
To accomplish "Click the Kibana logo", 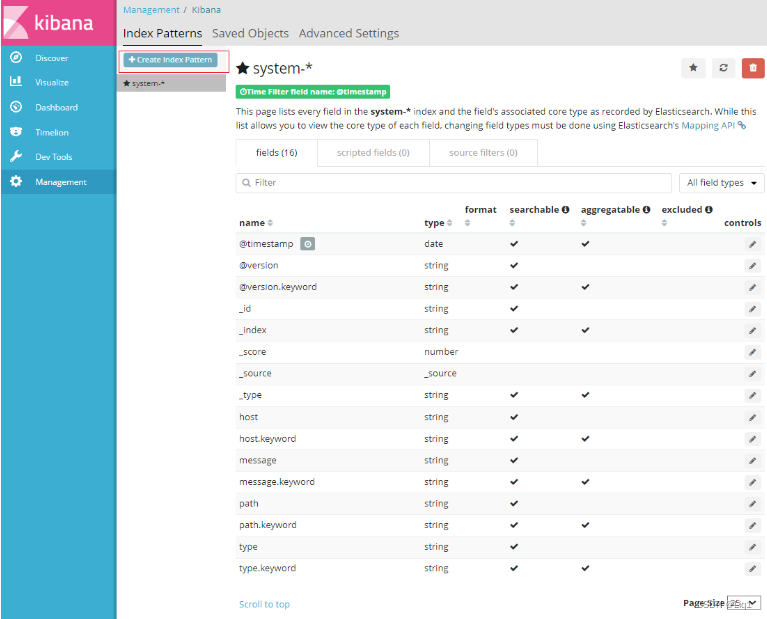I will click(x=58, y=23).
